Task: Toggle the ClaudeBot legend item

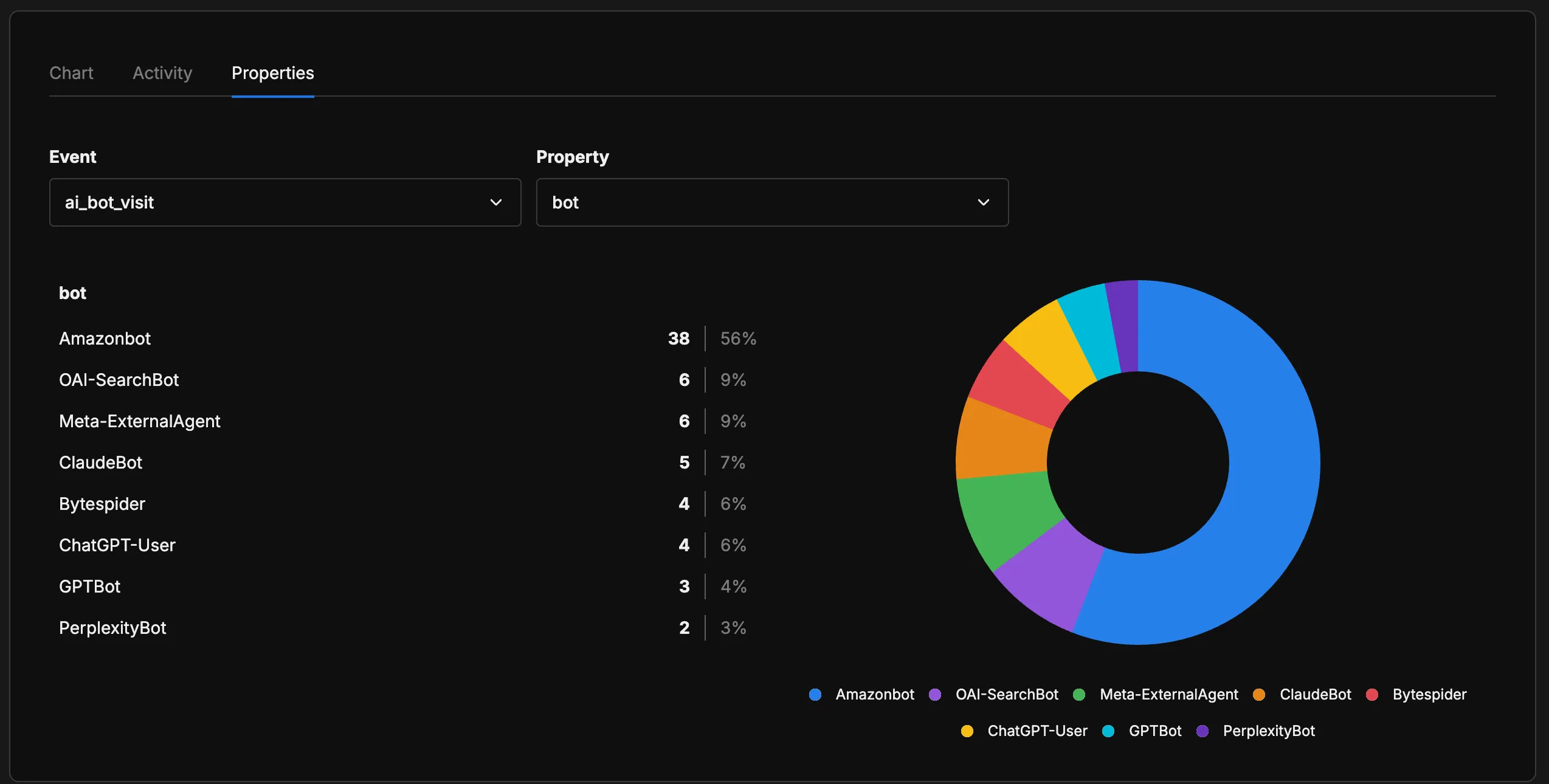Action: (x=1315, y=695)
